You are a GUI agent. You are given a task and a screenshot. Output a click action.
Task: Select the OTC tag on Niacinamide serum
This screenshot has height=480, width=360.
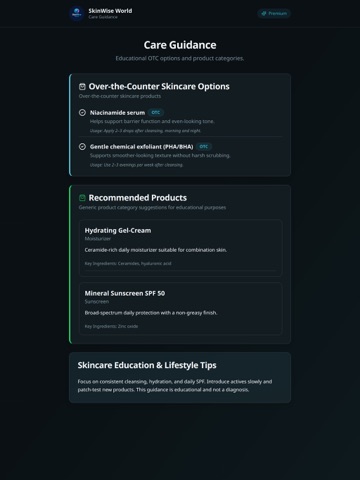pyautogui.click(x=156, y=113)
